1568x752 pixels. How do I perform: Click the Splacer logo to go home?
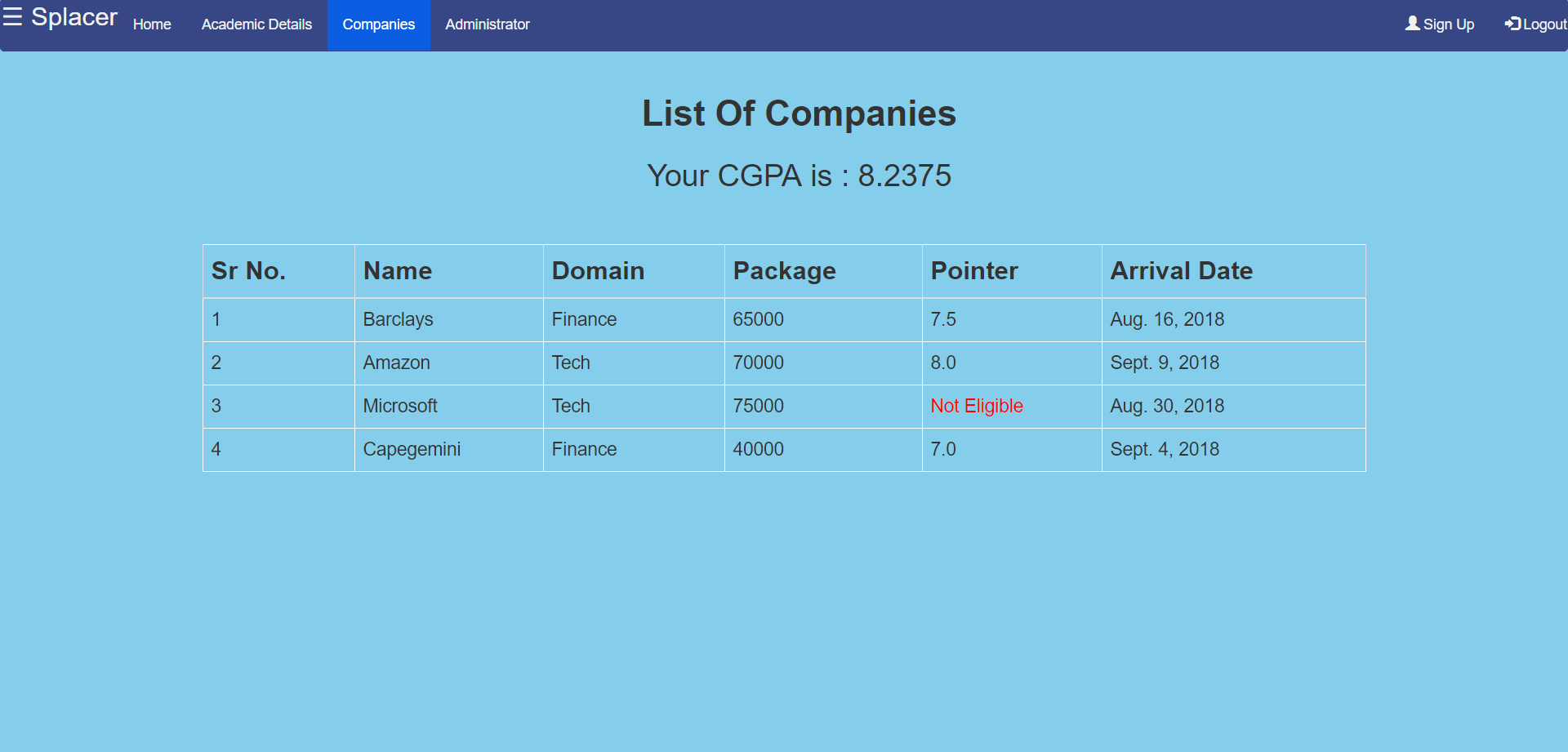click(x=76, y=17)
